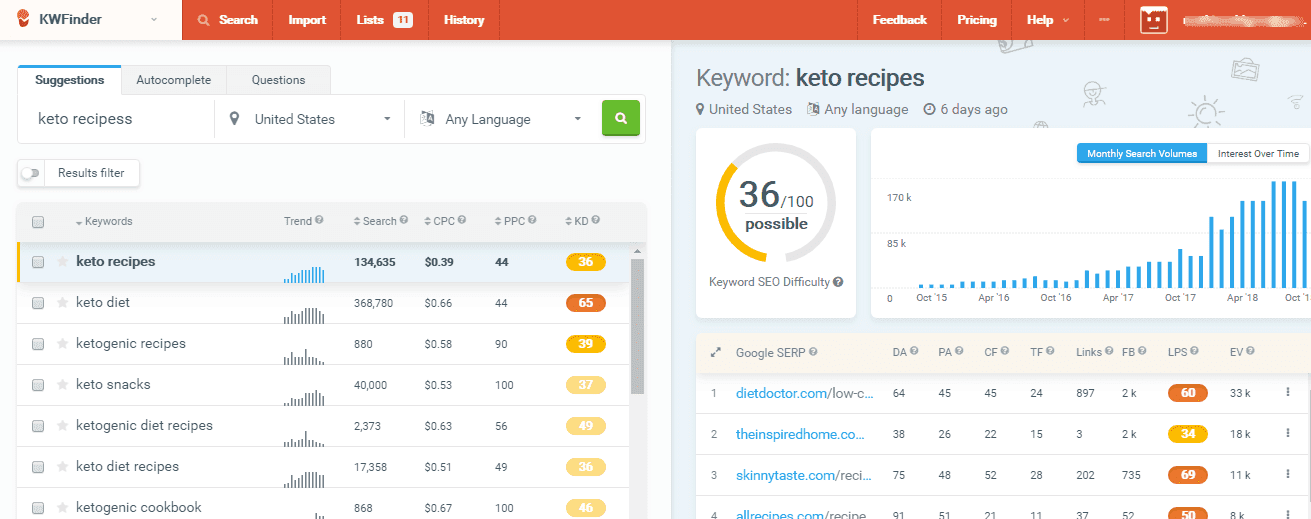Viewport: 1311px width, 519px height.
Task: Open the Pricing page
Action: 977,20
